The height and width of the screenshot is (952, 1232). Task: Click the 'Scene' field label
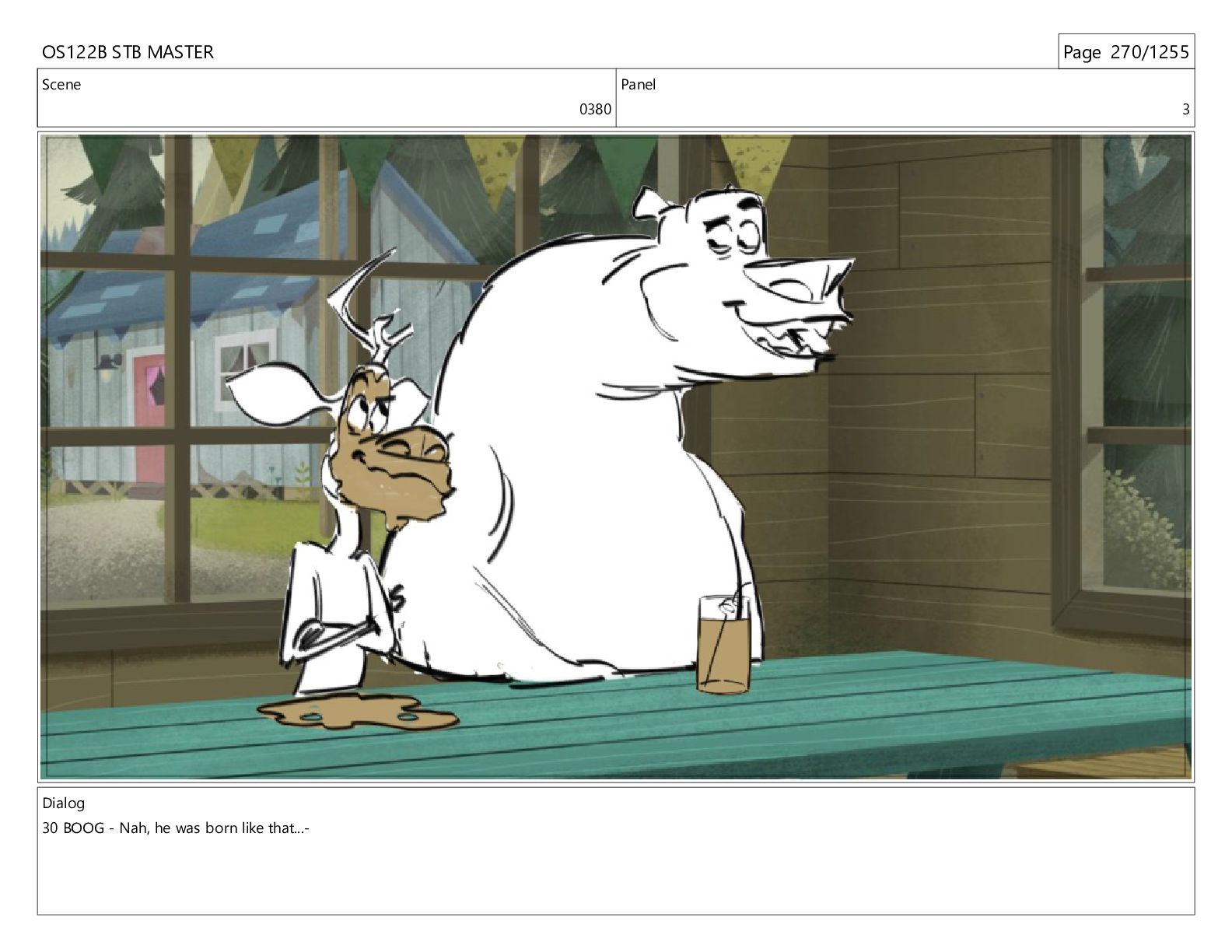61,85
